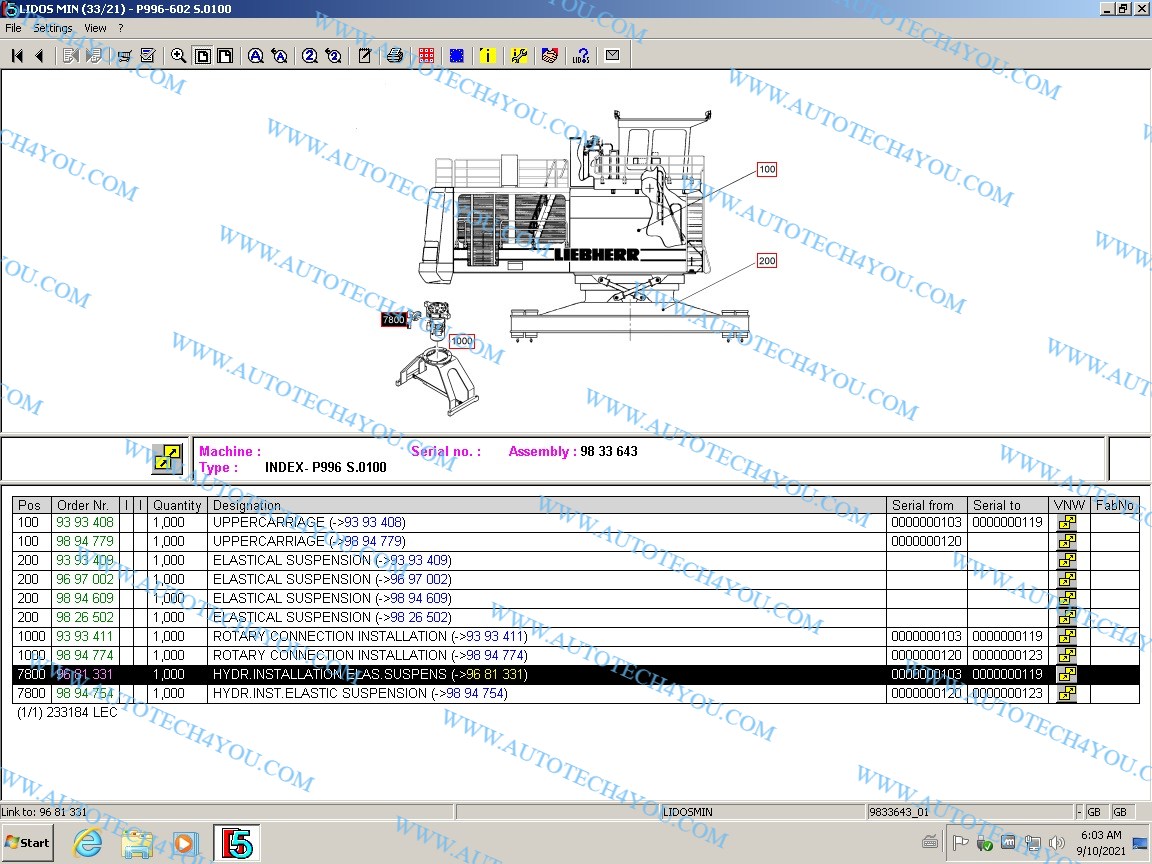Click the 200 callout label in diagram
The height and width of the screenshot is (864, 1152).
click(x=766, y=261)
